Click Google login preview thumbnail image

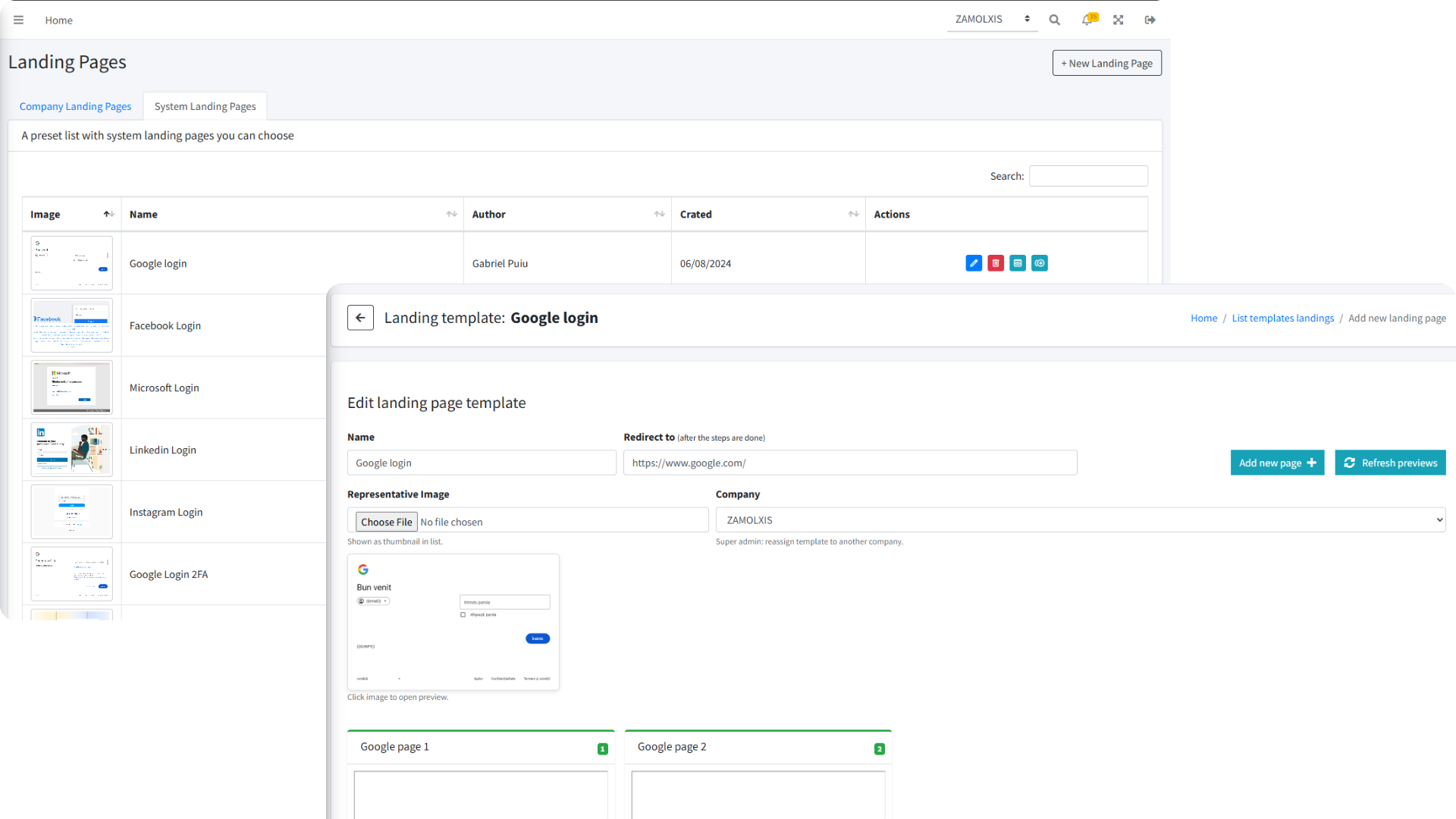tap(453, 622)
